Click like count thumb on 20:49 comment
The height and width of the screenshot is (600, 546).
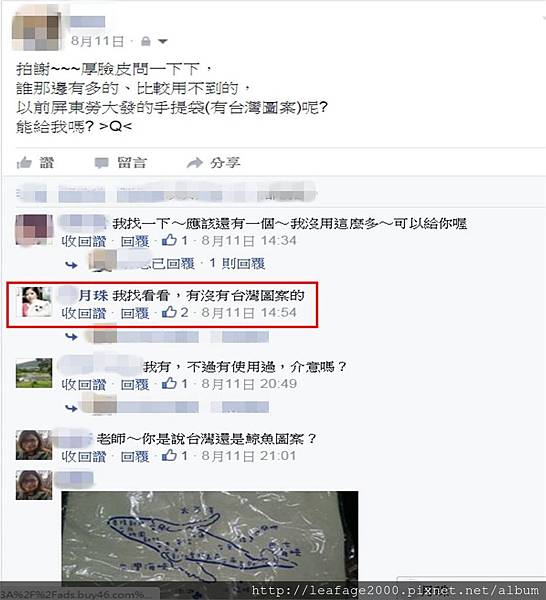pyautogui.click(x=169, y=383)
